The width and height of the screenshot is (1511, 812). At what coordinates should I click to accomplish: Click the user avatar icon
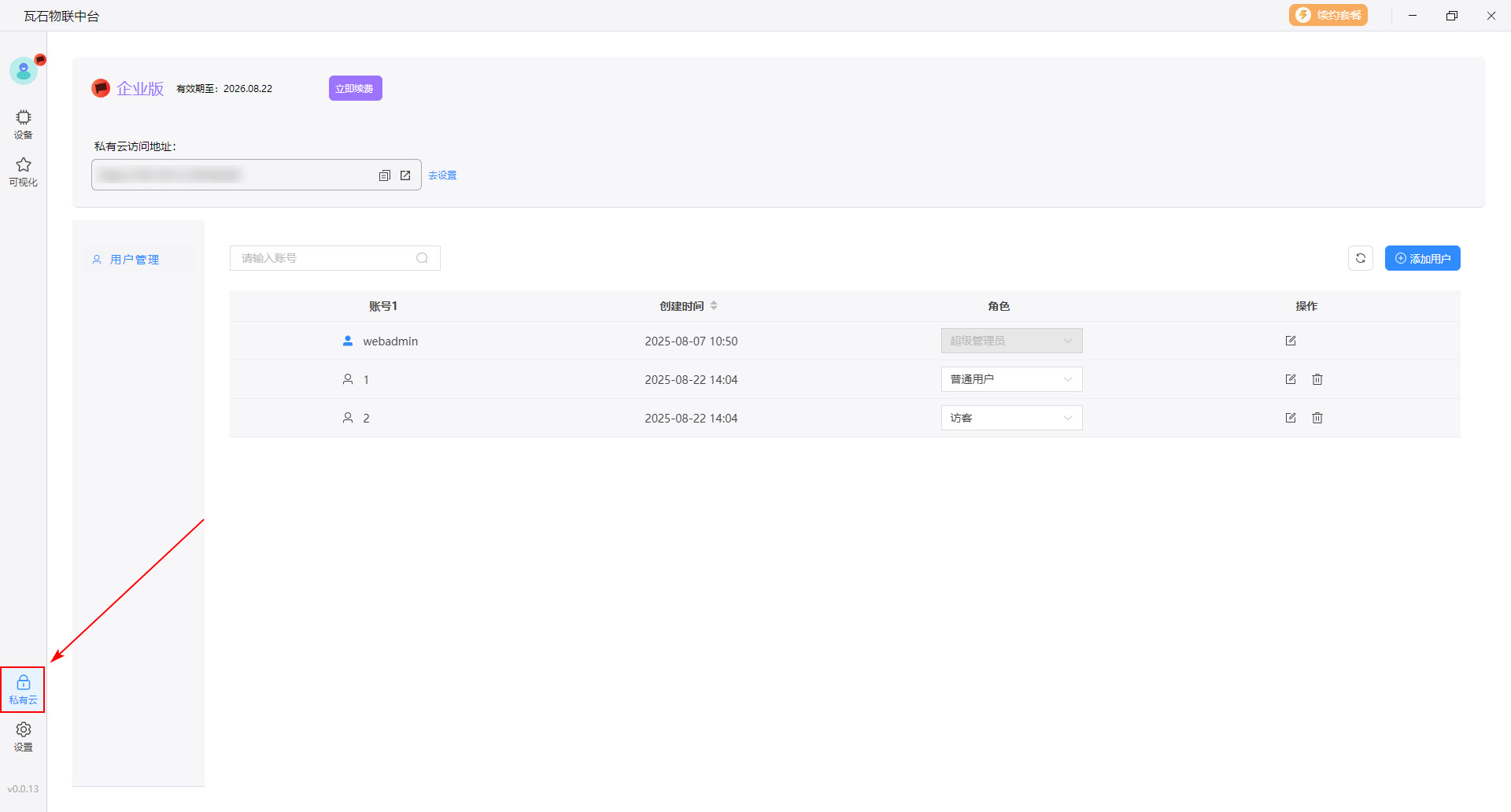(23, 72)
